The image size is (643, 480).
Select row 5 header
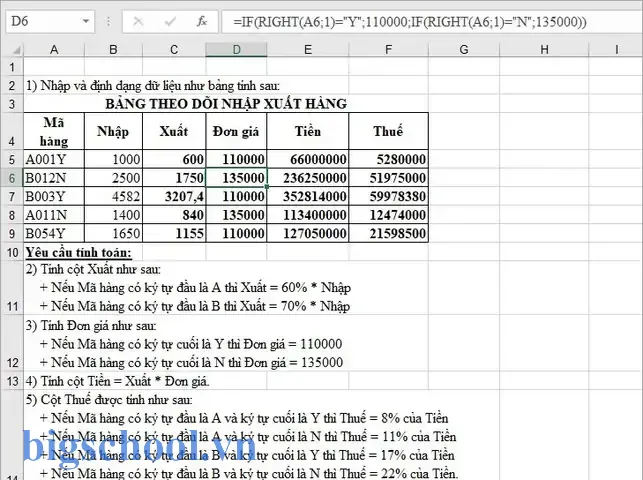[x=12, y=159]
